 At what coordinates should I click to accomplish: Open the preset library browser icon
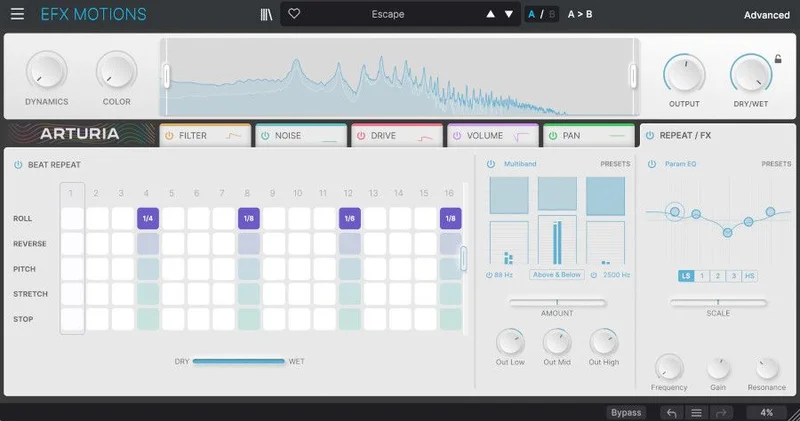click(266, 14)
